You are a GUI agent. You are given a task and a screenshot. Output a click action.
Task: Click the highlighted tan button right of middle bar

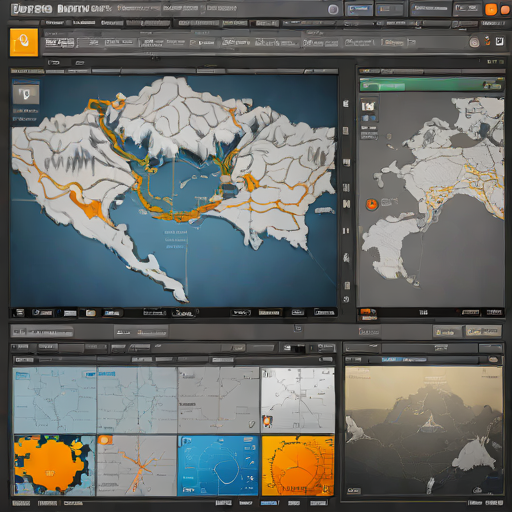point(483,331)
